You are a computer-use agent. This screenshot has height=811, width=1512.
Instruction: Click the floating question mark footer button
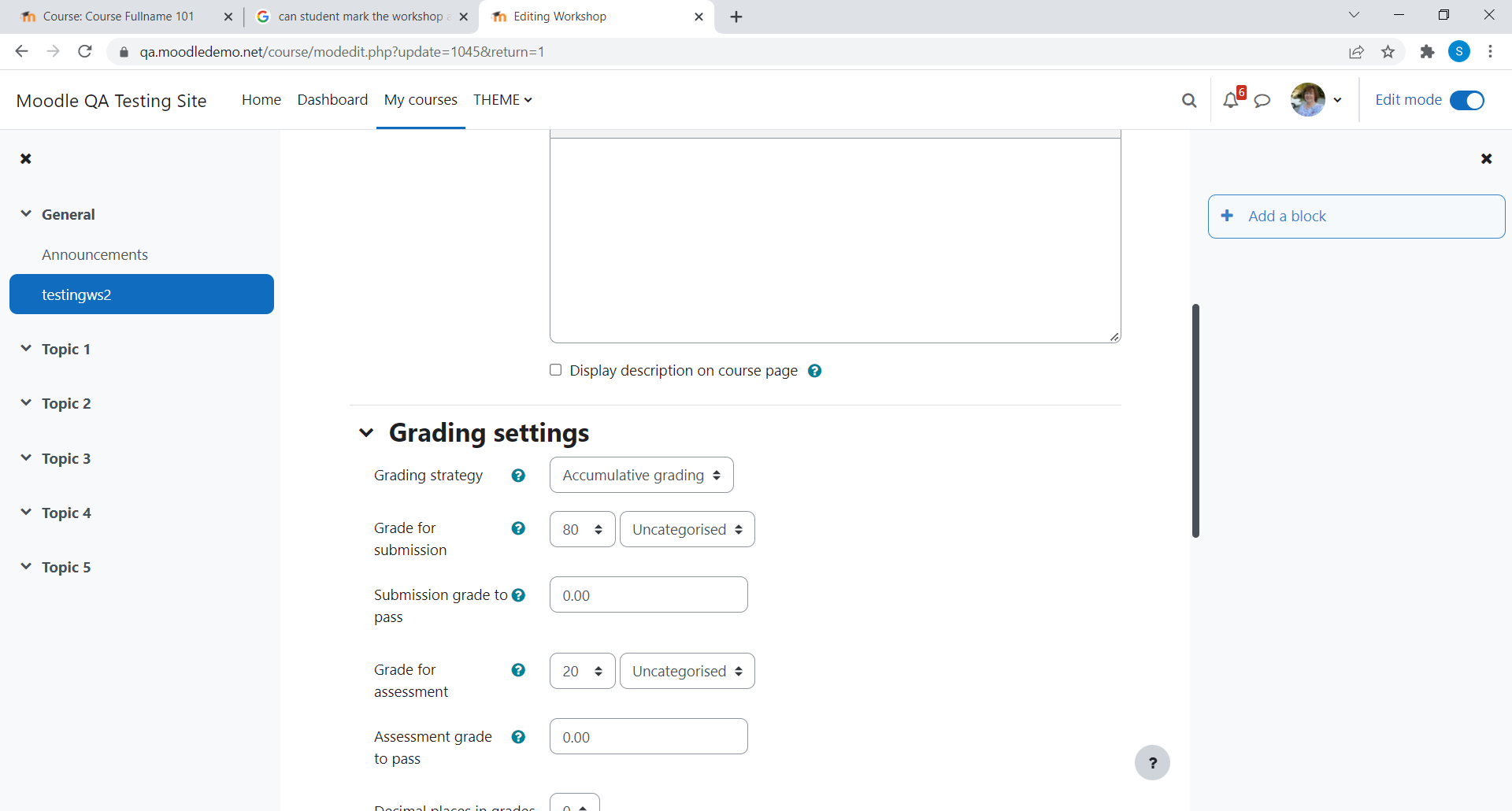click(x=1152, y=762)
